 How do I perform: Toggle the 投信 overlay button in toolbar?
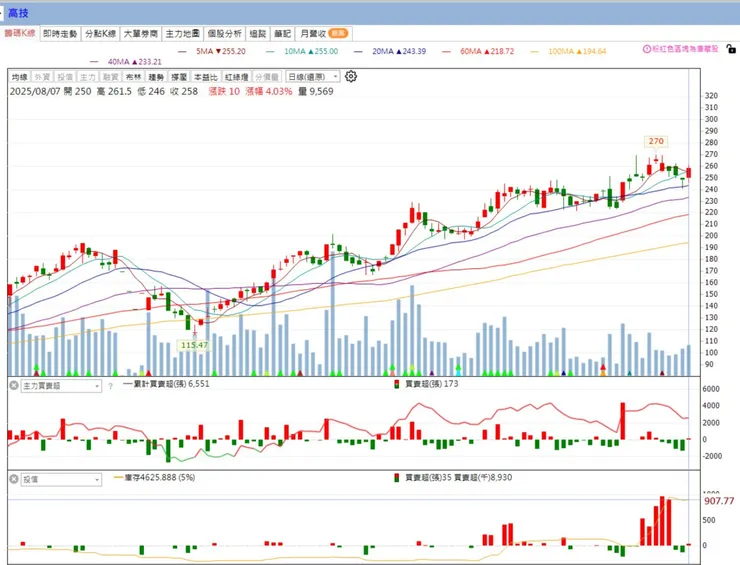coord(65,77)
